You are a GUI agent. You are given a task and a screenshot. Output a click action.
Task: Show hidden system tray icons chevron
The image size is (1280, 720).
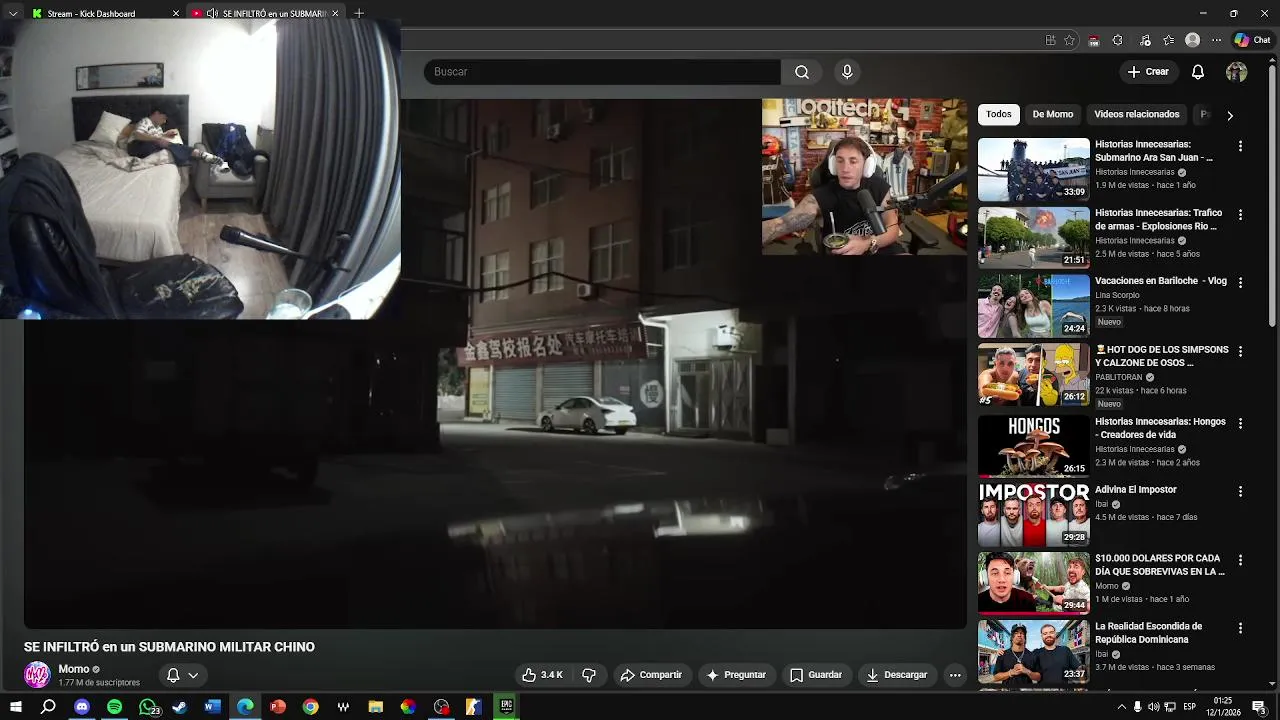point(1121,707)
